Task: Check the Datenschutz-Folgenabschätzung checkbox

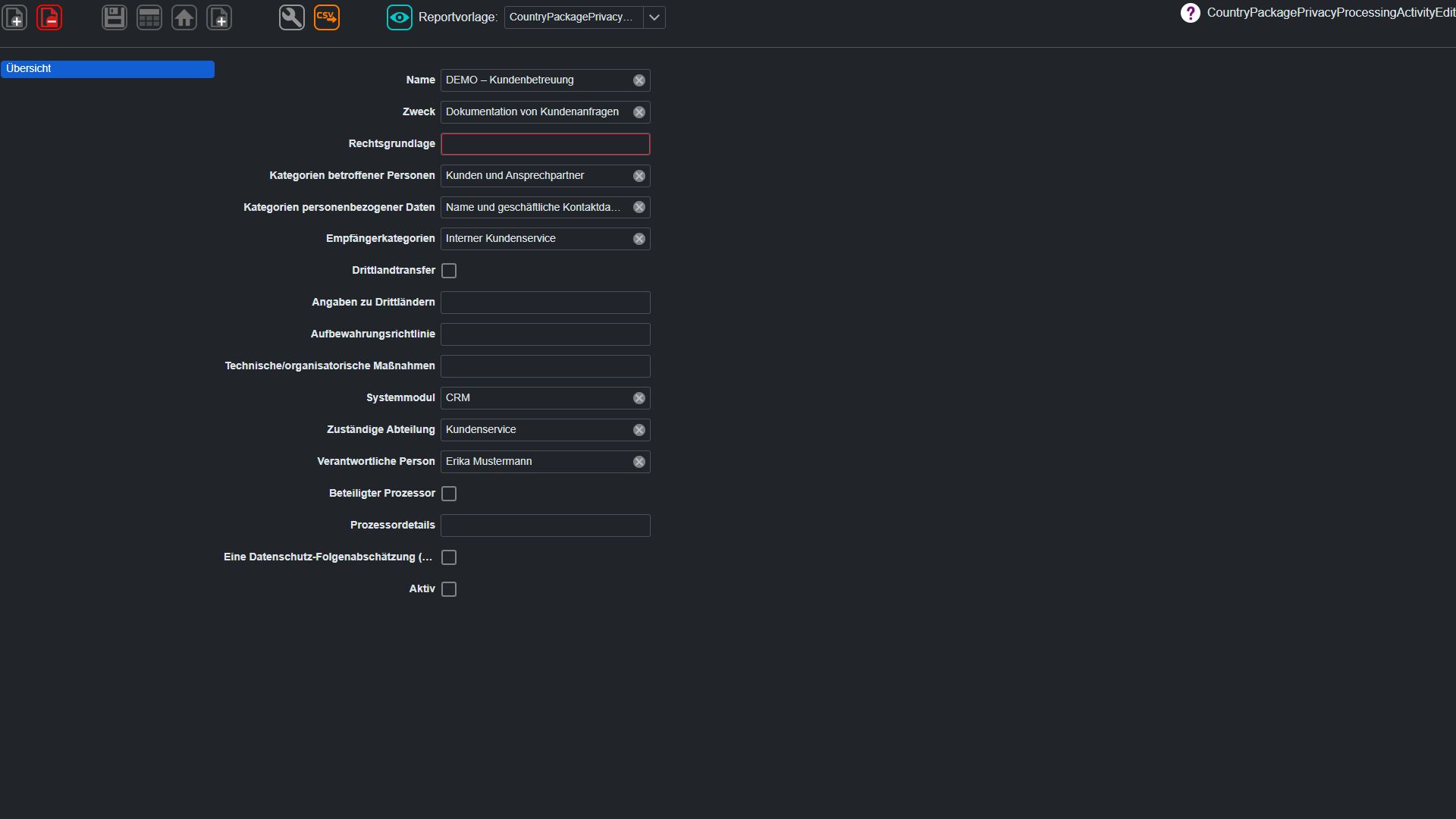Action: point(449,557)
